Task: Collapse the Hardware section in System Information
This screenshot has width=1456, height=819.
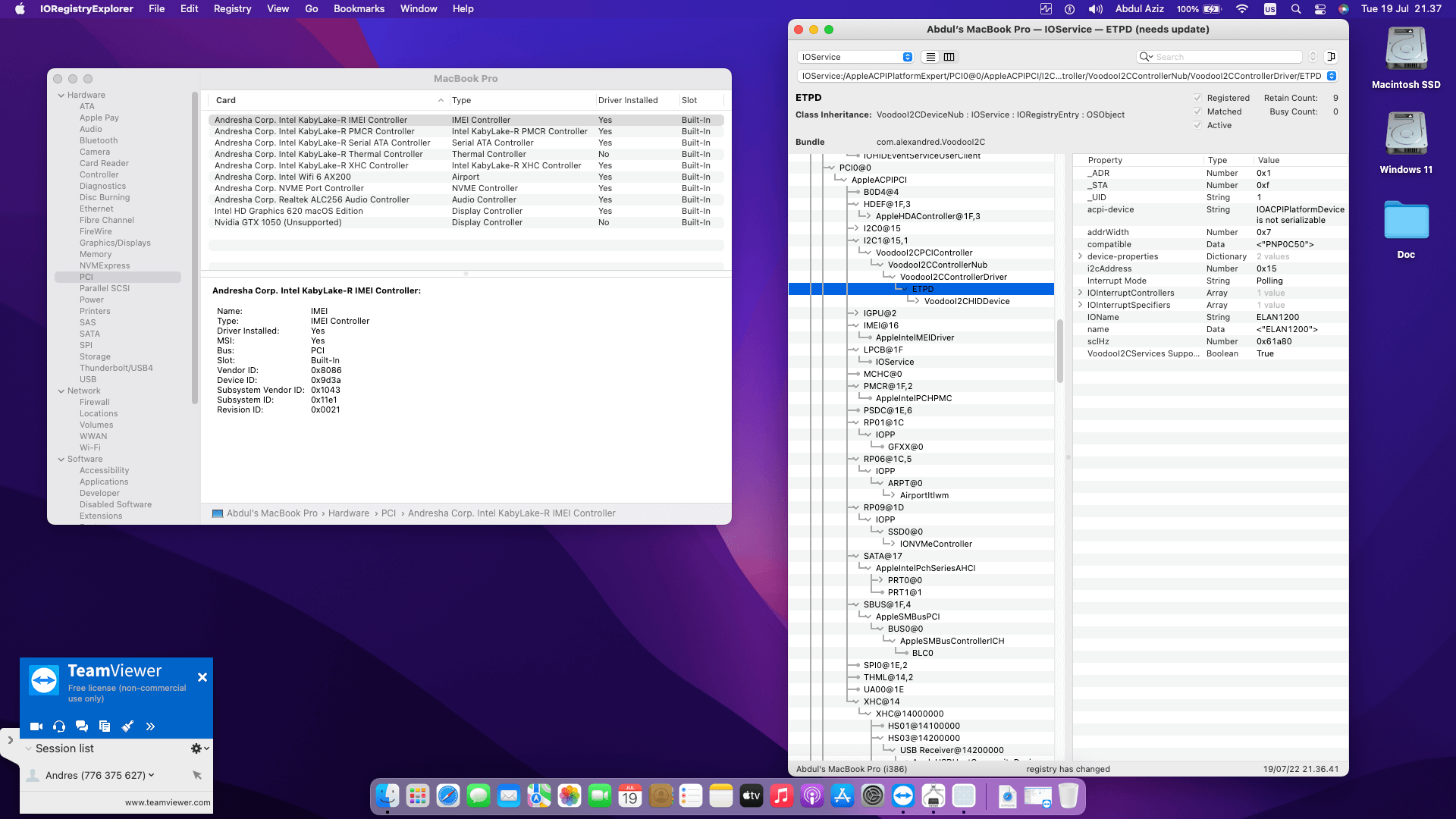Action: pos(61,96)
